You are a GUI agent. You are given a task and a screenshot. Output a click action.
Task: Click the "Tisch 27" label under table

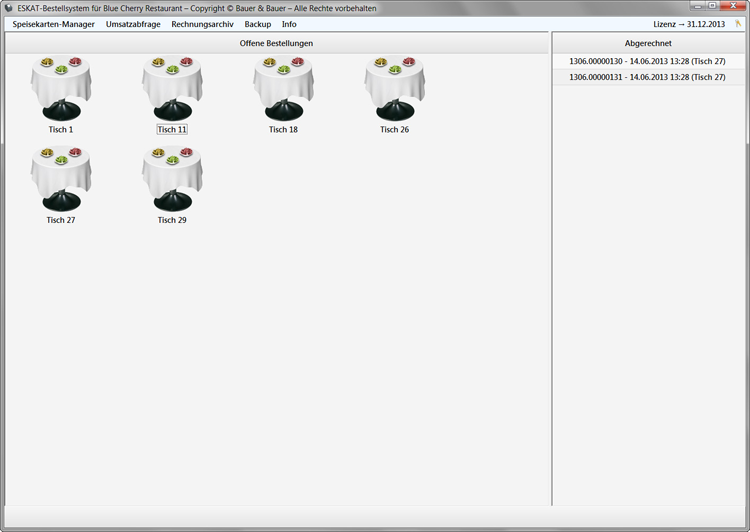point(61,220)
